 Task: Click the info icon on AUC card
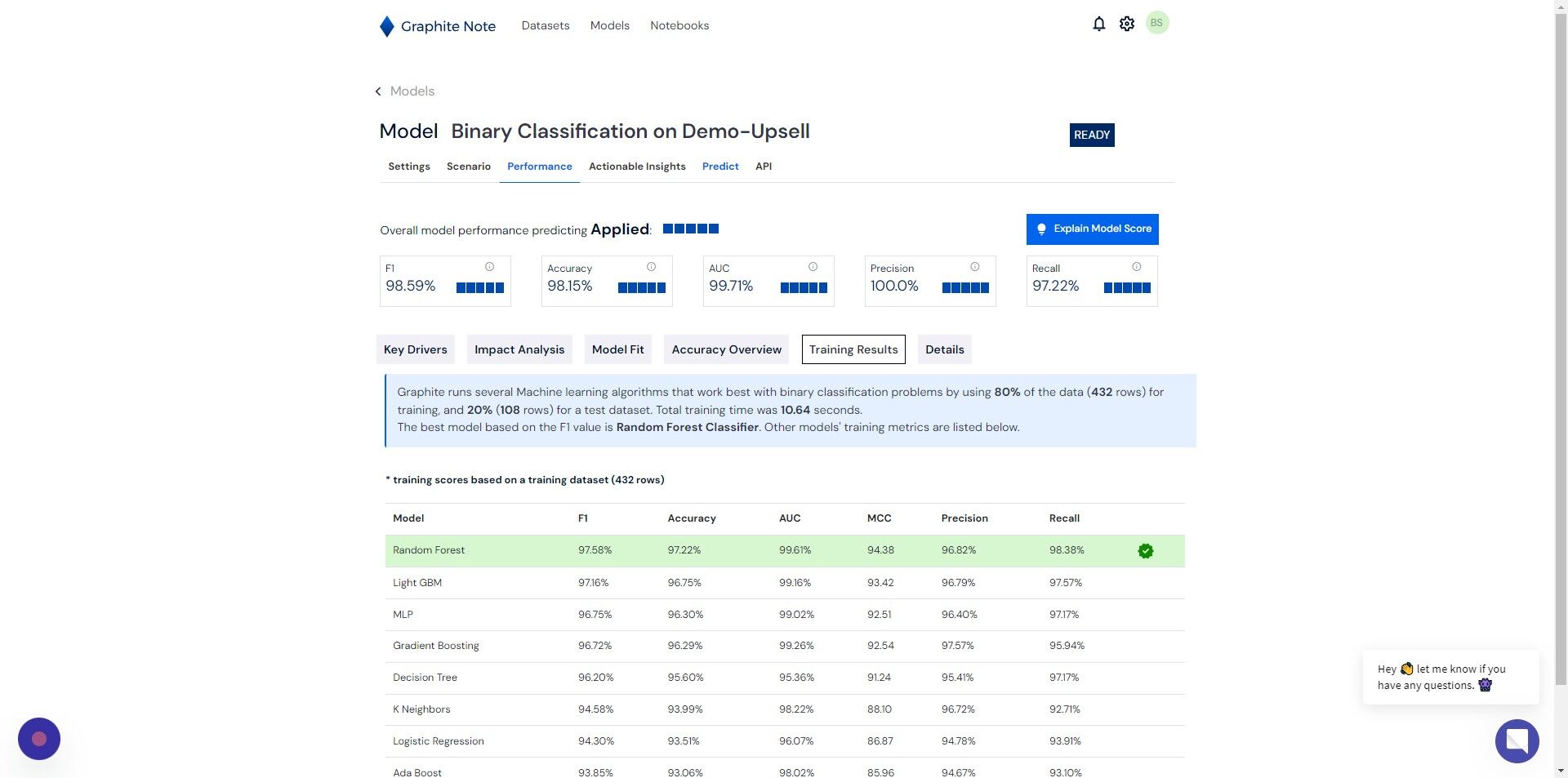pyautogui.click(x=813, y=267)
